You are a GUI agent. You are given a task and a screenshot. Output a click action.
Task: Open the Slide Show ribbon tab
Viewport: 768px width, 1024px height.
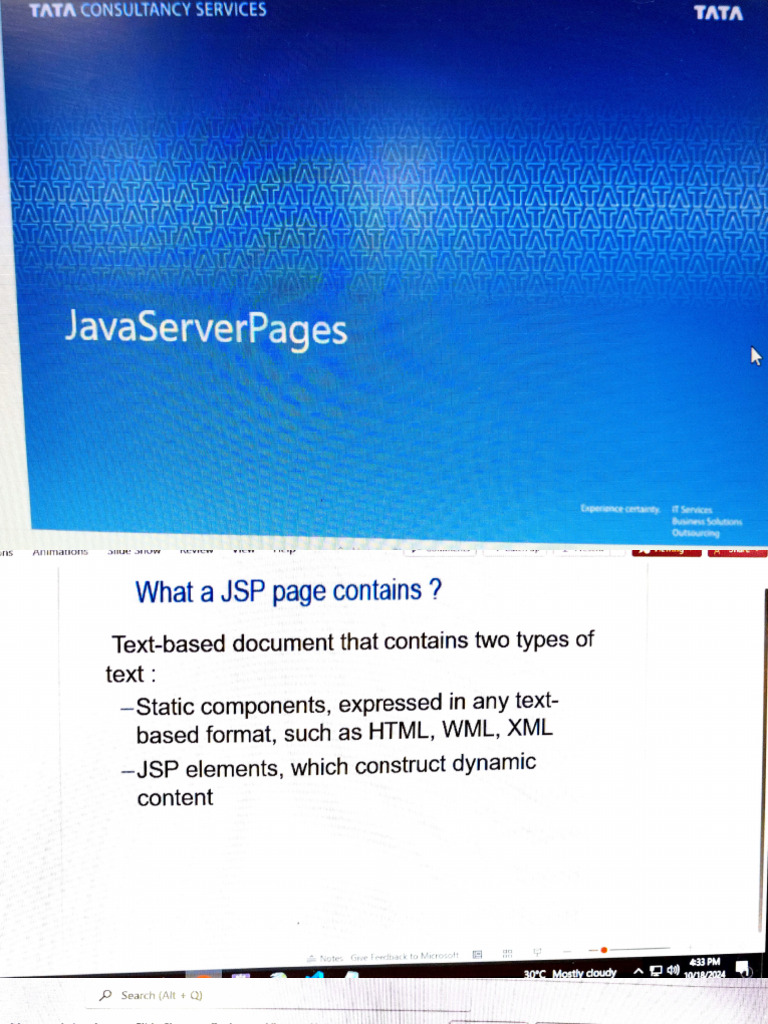pos(134,551)
